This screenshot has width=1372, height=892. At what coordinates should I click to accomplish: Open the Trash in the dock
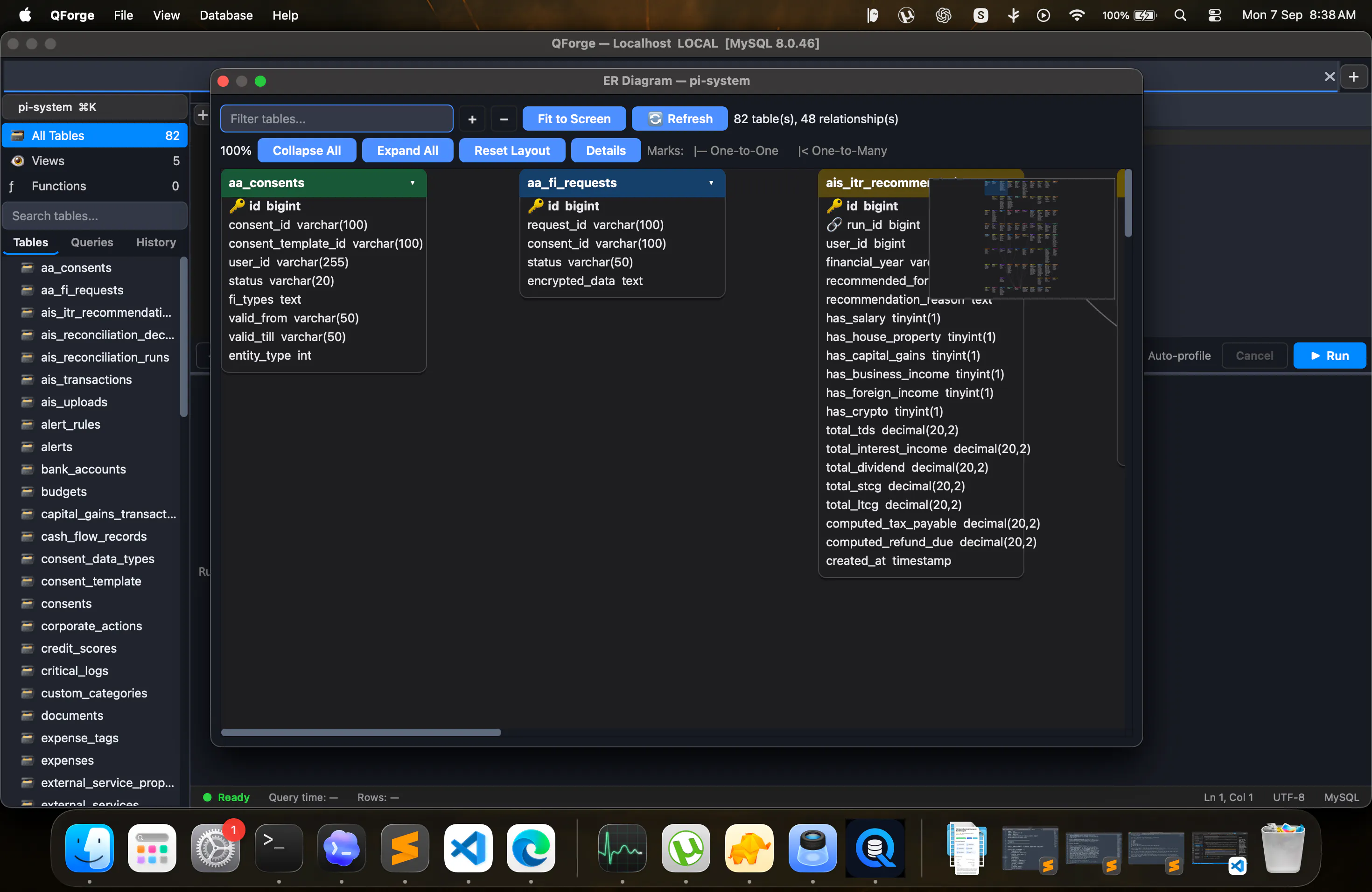1283,848
